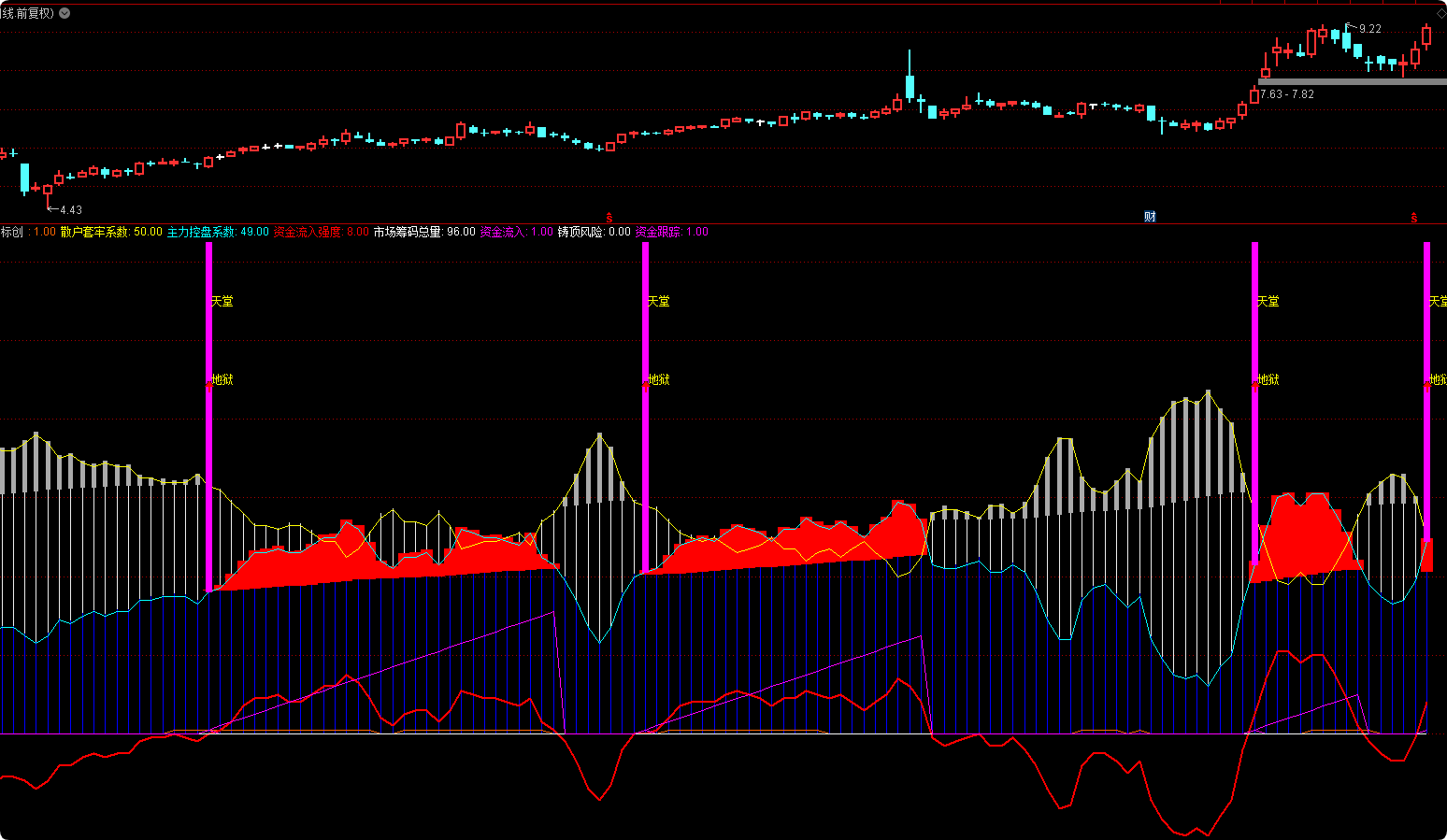Image resolution: width=1447 pixels, height=840 pixels.
Task: Open the dropdown arrow beside 前复权
Action: click(x=64, y=13)
